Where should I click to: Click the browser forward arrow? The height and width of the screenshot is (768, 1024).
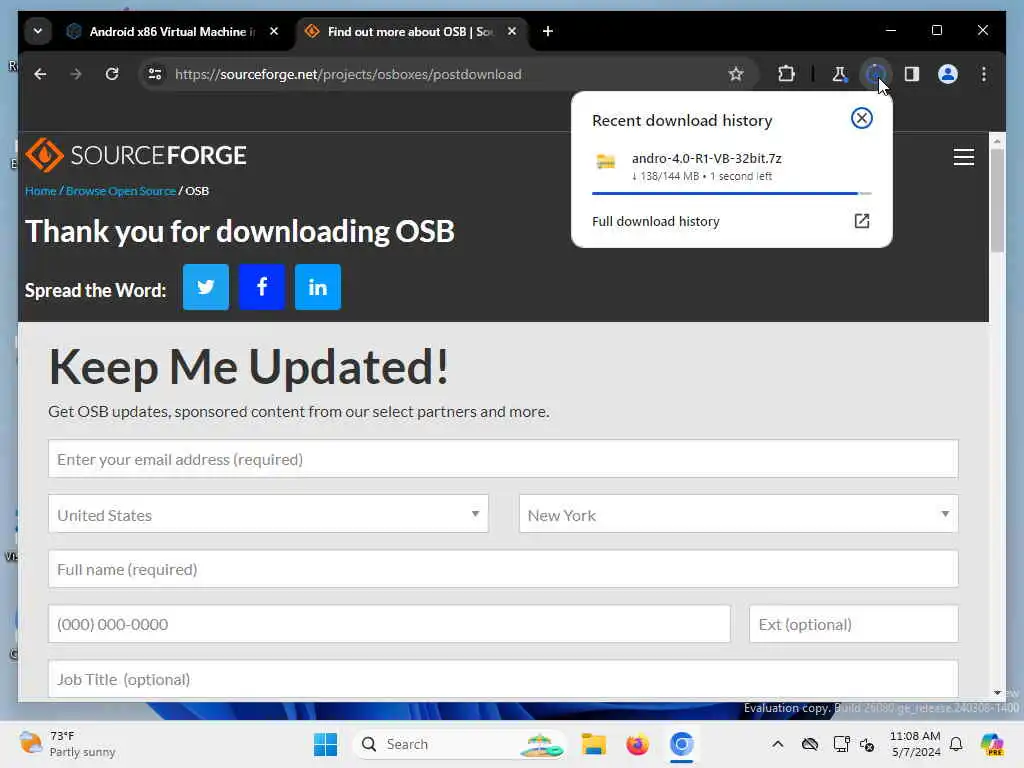[x=76, y=74]
